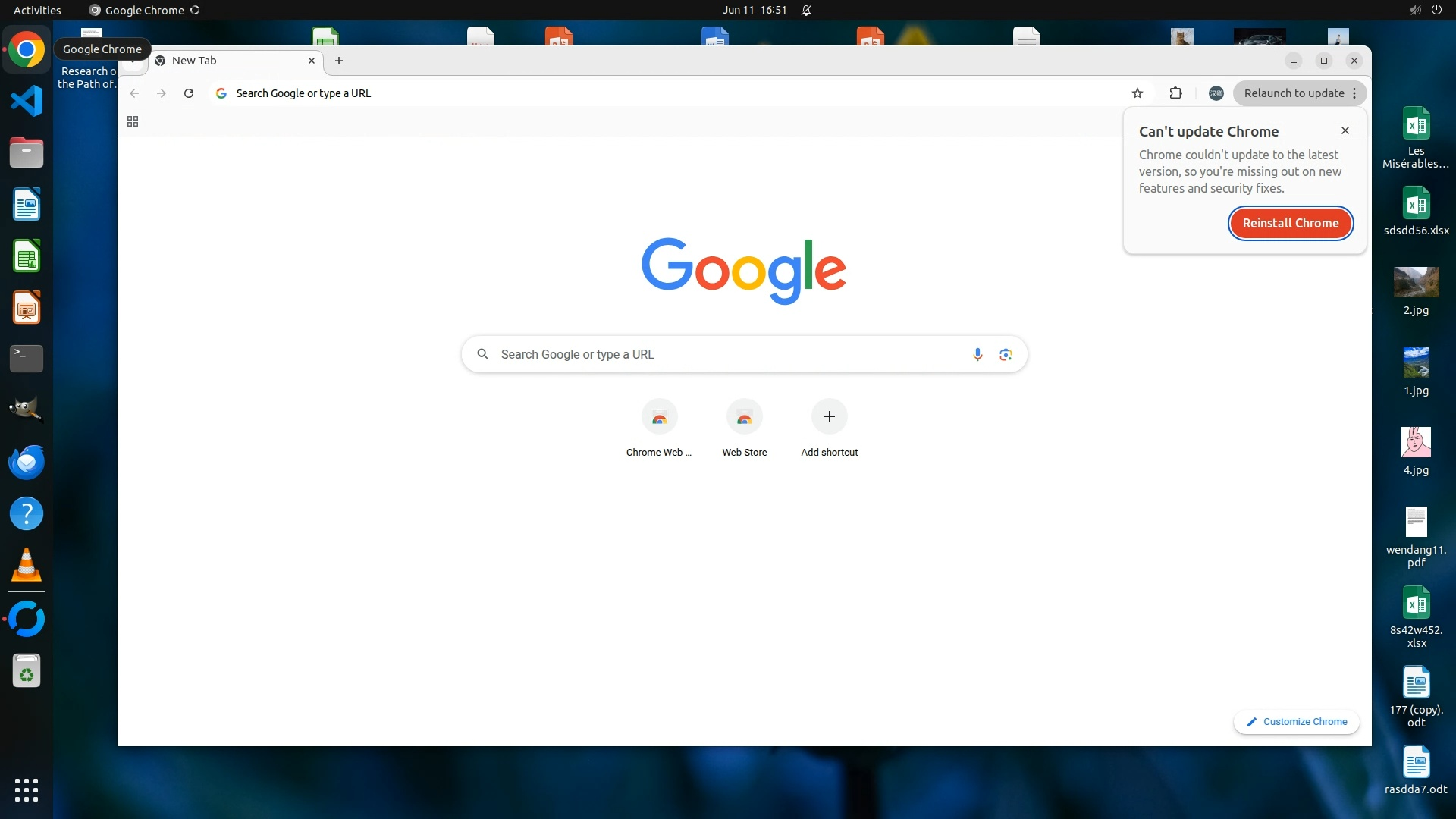Dismiss the Can't update Chrome popup

[x=1345, y=130]
